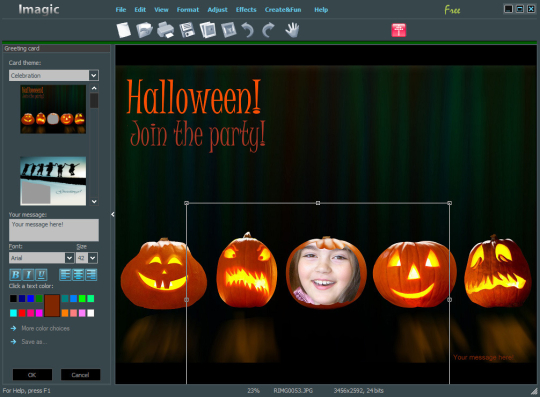Image resolution: width=540 pixels, height=397 pixels.
Task: Click the green Free label
Action: 452,10
